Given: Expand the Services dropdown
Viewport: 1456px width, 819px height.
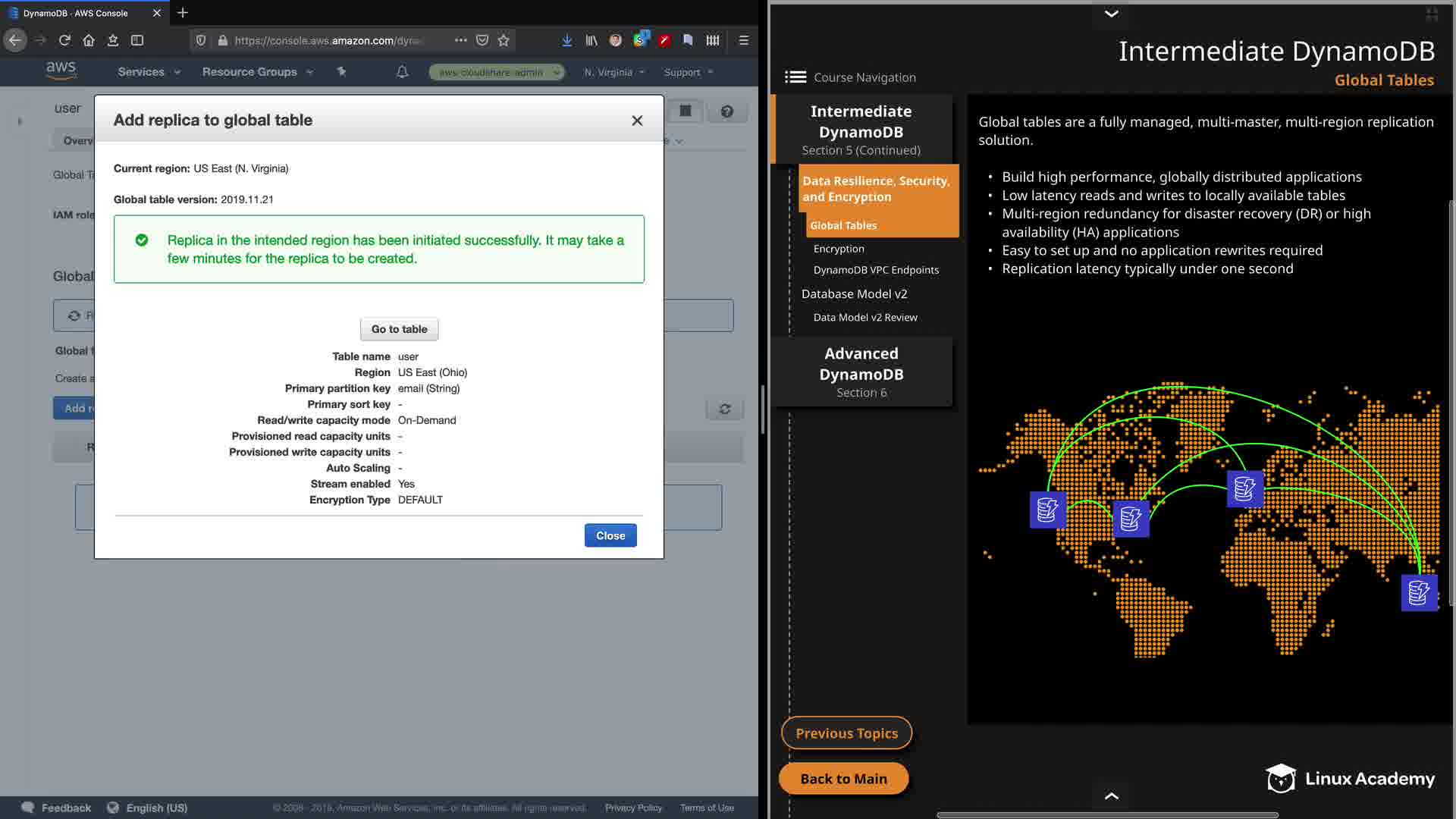Looking at the screenshot, I should click(149, 72).
